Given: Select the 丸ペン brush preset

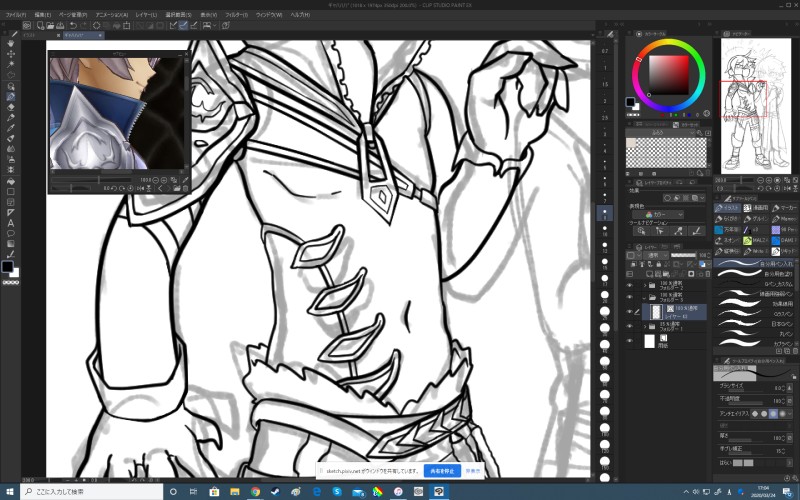Looking at the screenshot, I should point(755,334).
